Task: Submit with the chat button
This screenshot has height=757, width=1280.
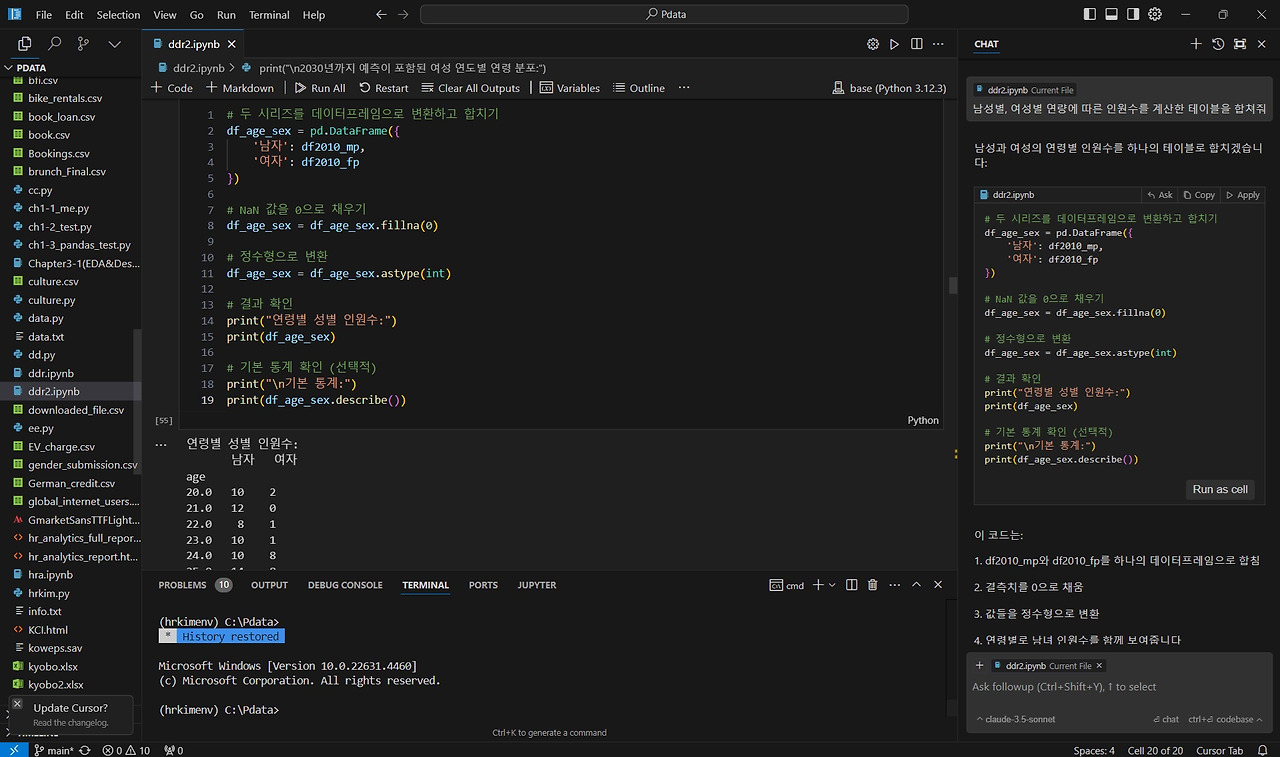Action: 1166,719
